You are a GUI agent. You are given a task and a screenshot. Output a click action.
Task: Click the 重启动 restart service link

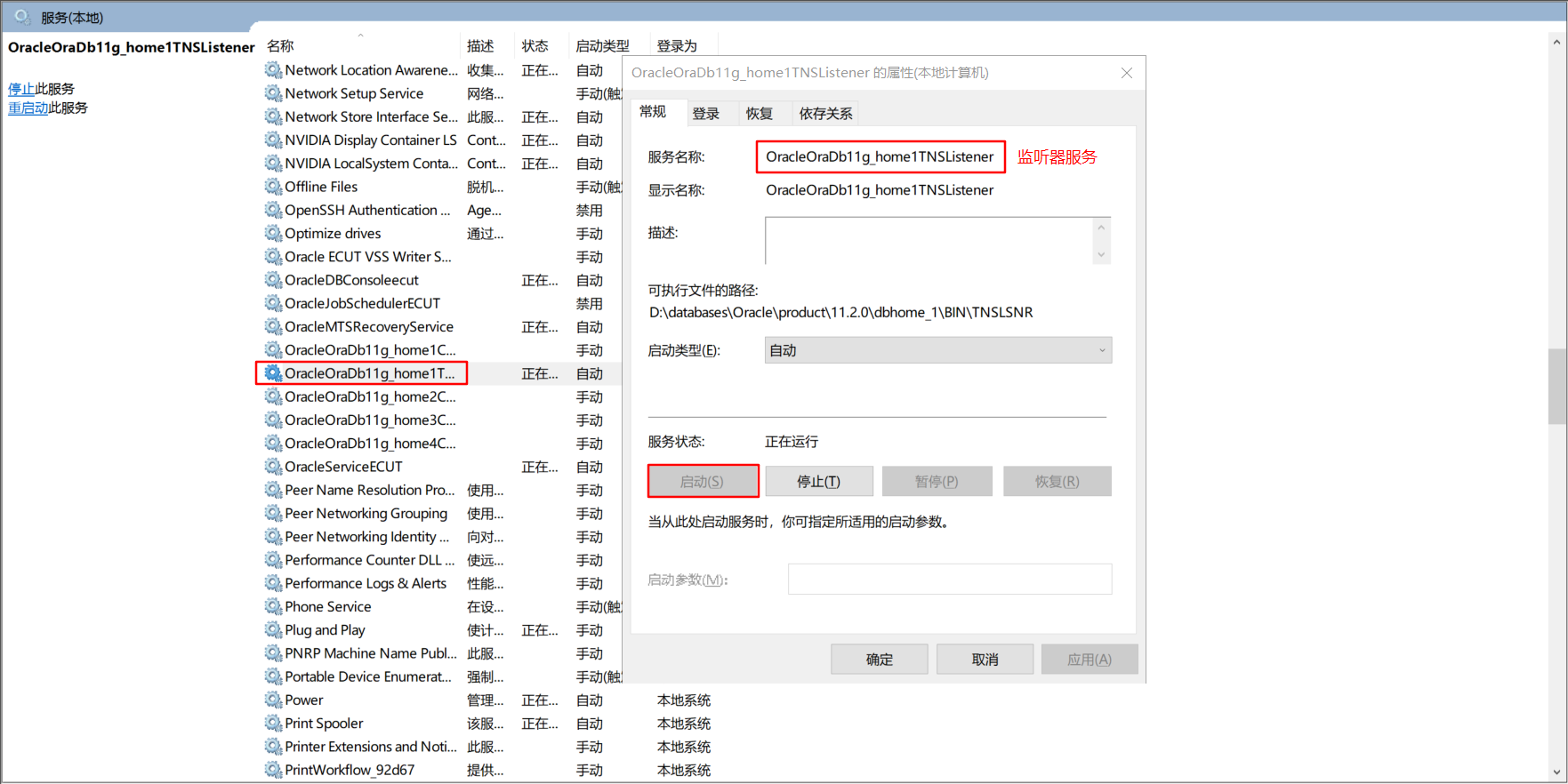(x=28, y=108)
